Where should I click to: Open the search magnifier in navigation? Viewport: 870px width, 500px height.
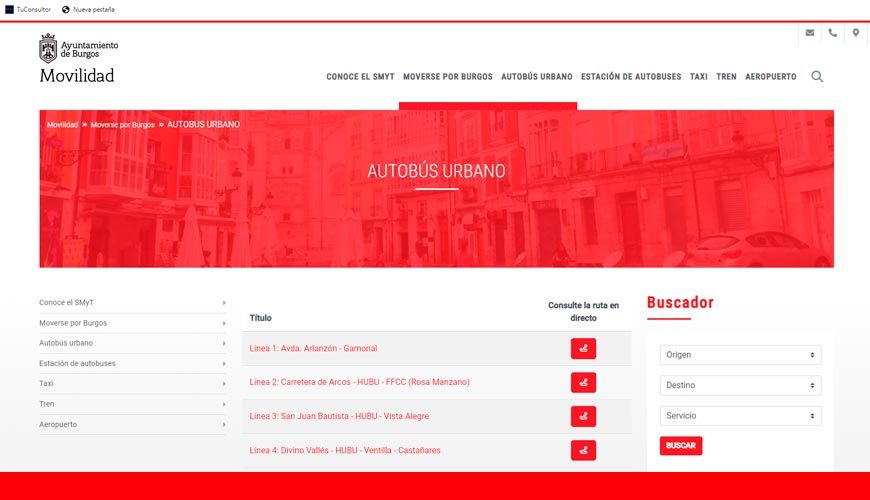pos(817,77)
